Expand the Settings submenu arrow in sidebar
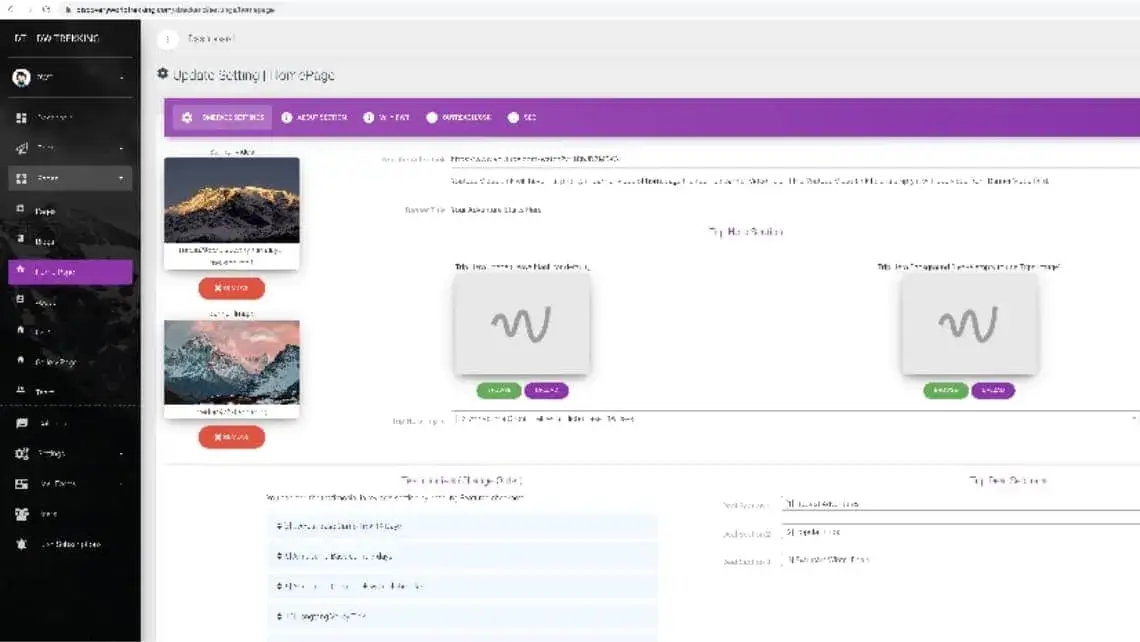 pos(122,454)
